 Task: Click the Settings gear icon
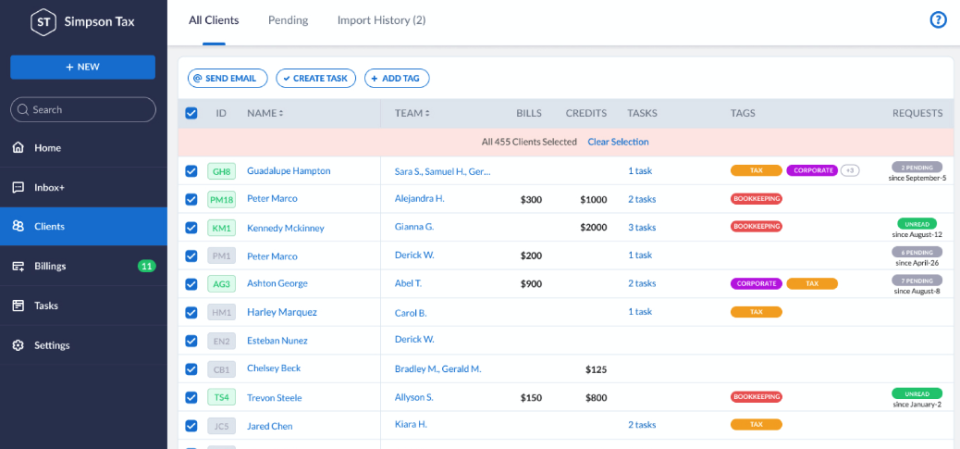[18, 345]
